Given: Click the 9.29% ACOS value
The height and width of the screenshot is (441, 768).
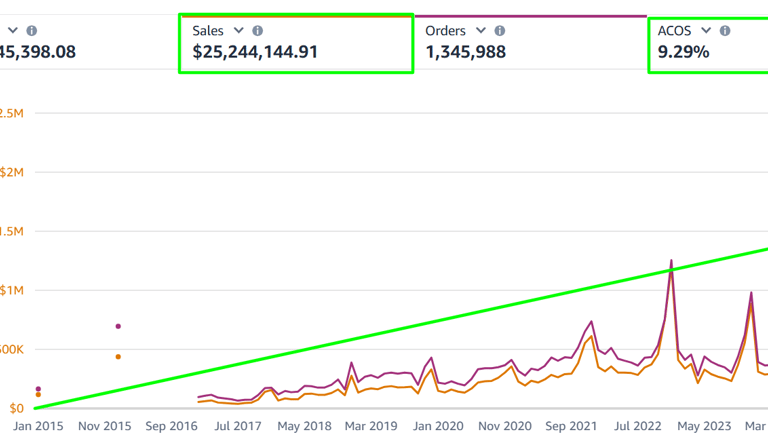Looking at the screenshot, I should click(683, 52).
